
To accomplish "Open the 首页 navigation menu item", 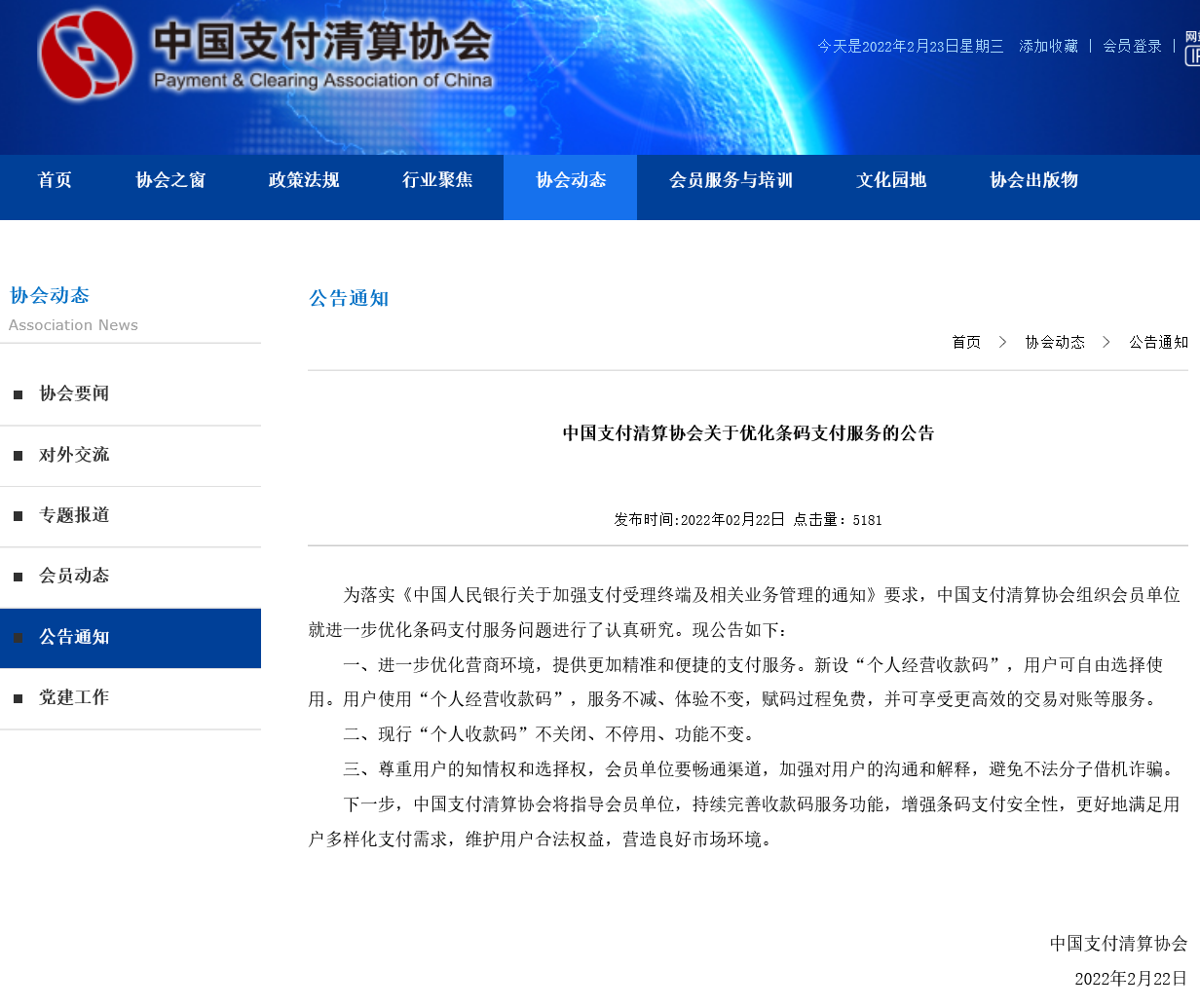I will coord(55,180).
